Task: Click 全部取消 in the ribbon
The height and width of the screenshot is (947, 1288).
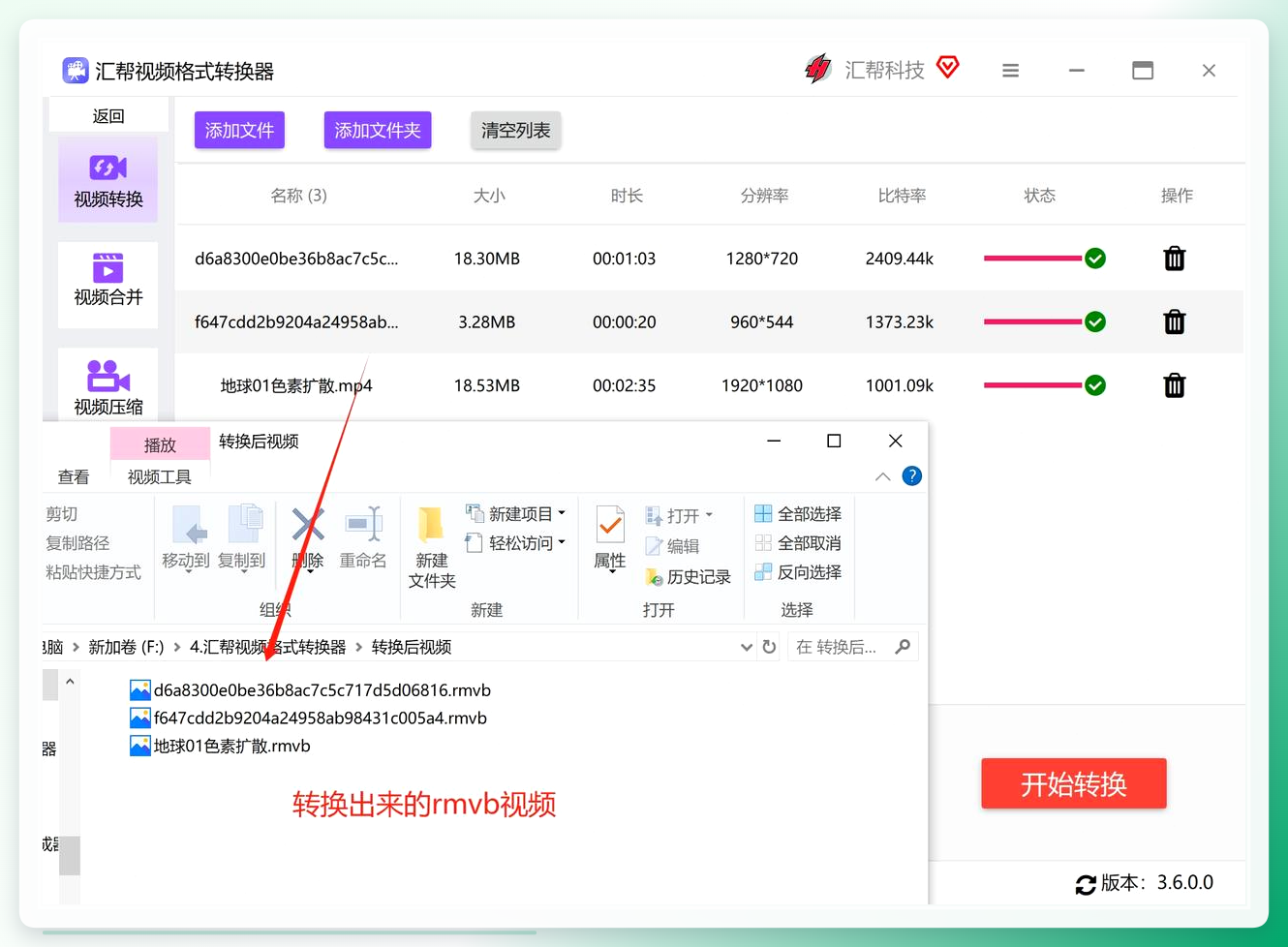Action: [798, 543]
